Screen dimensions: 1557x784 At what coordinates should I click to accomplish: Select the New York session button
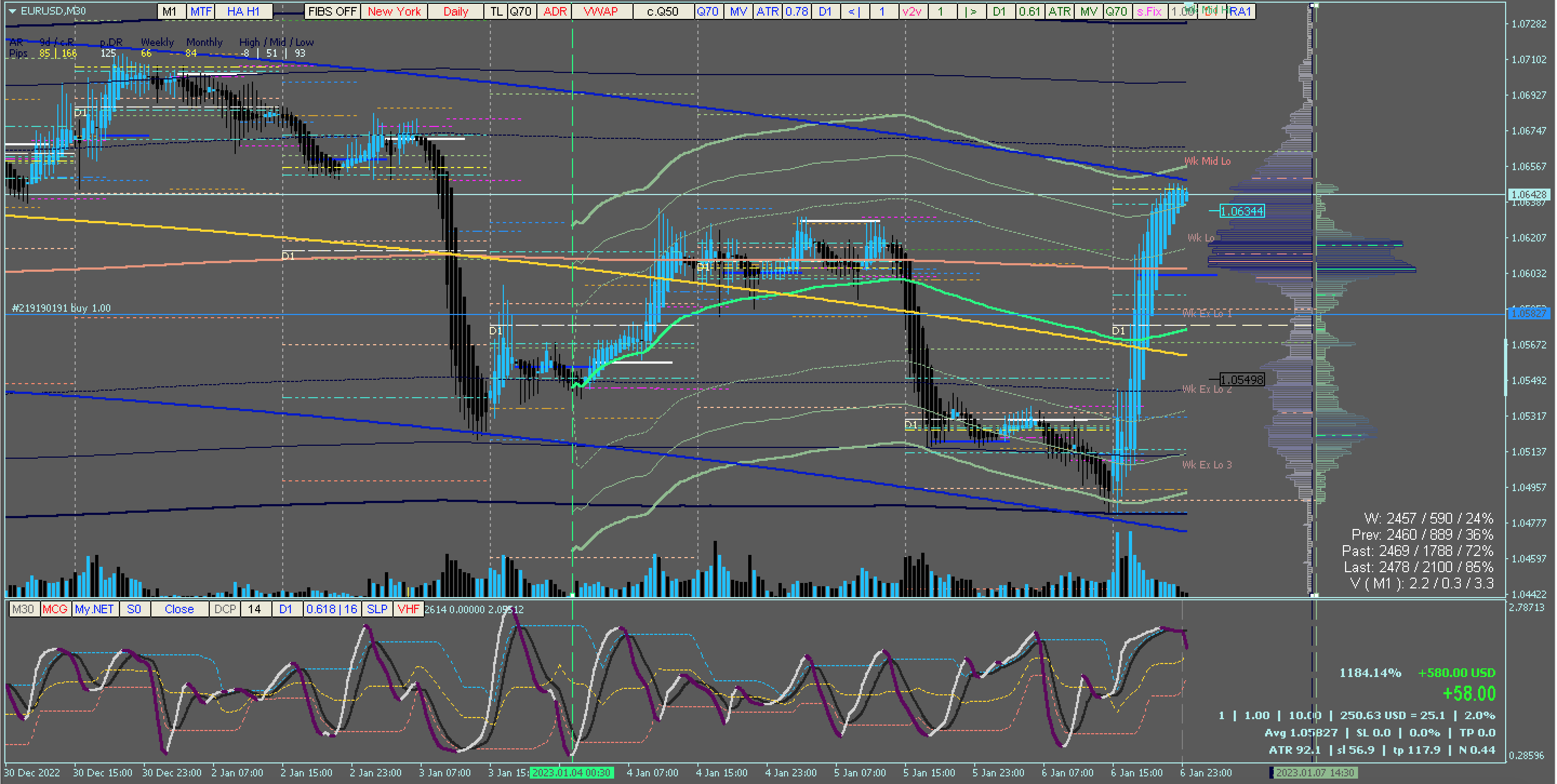pyautogui.click(x=394, y=11)
